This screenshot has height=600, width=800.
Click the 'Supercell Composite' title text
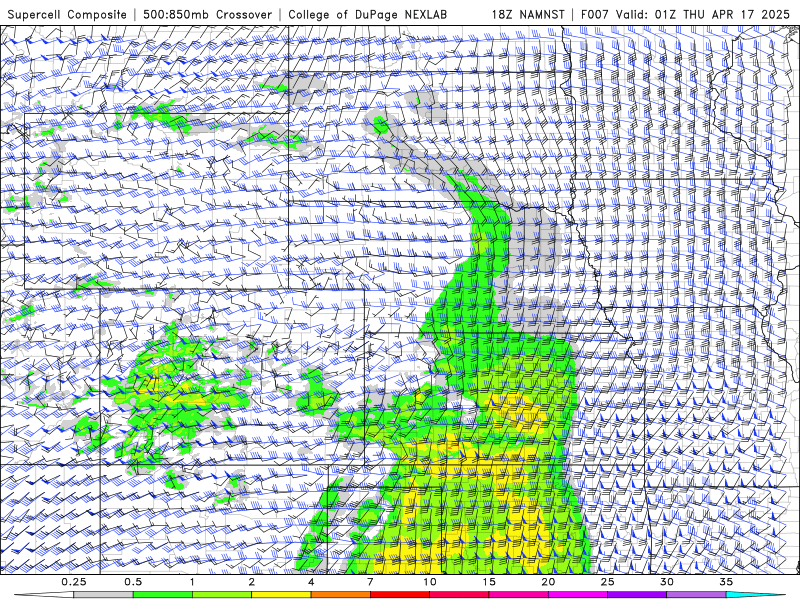pyautogui.click(x=67, y=15)
